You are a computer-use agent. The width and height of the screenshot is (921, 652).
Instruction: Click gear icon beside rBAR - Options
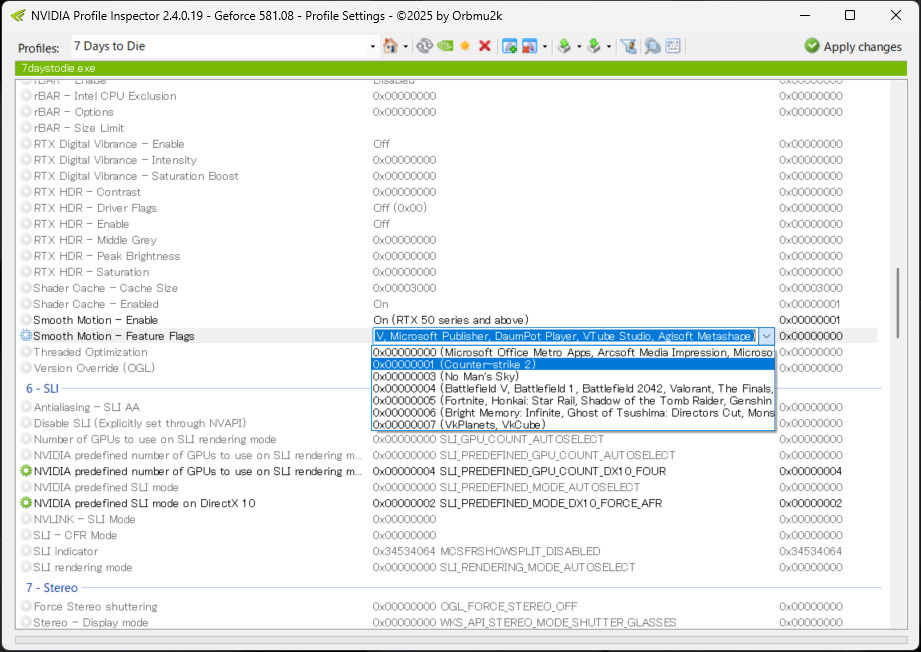[26, 112]
